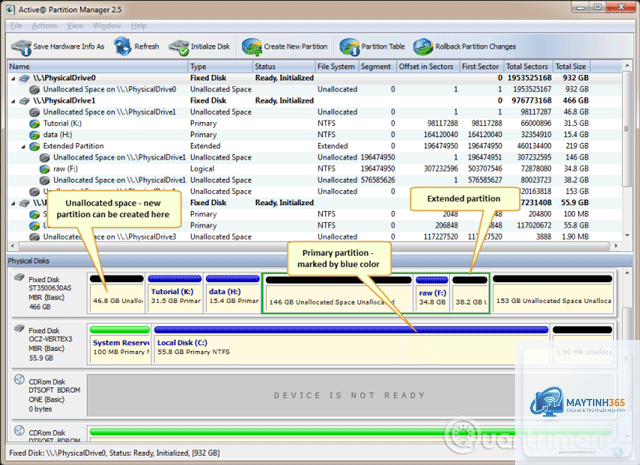Click the Extended Partition row icon

pyautogui.click(x=34, y=146)
